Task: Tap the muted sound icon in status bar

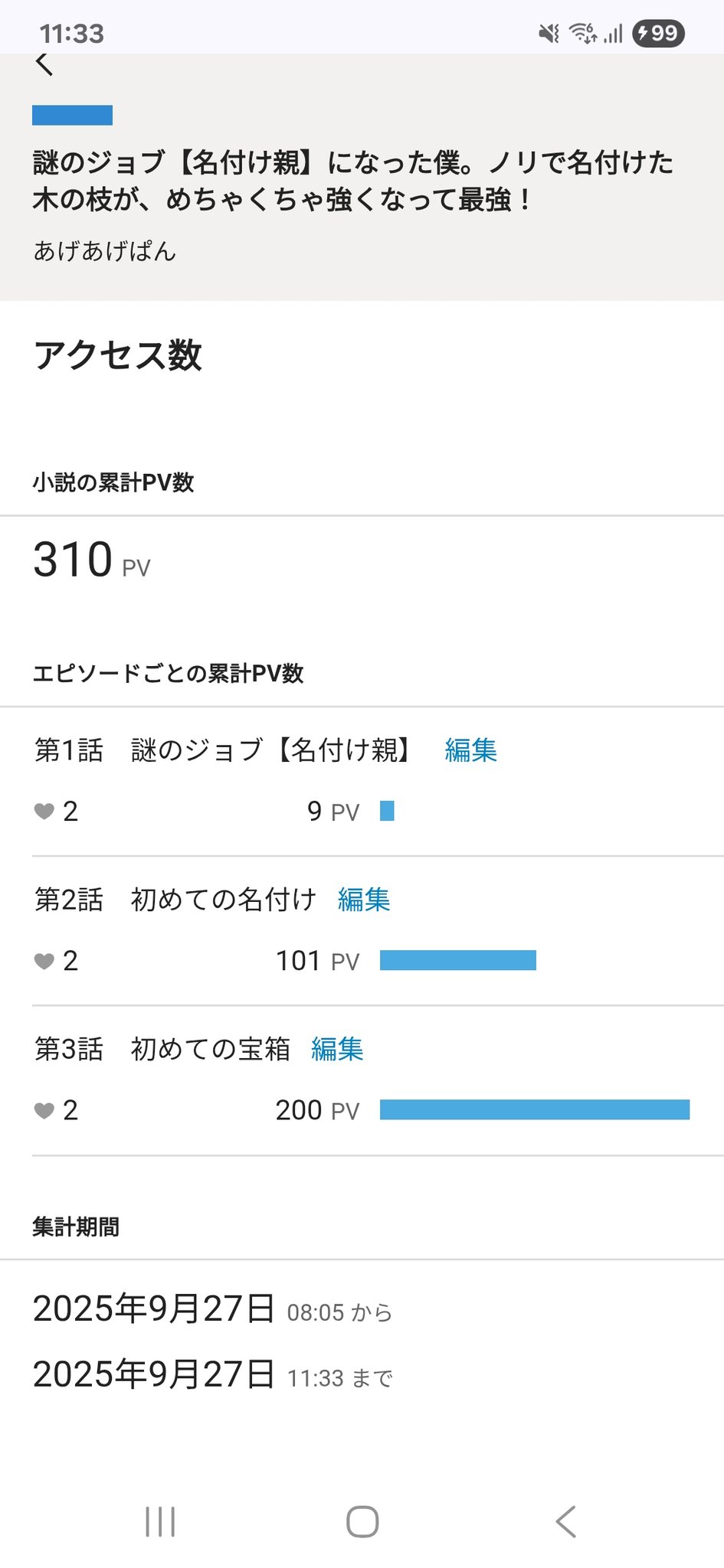Action: click(549, 33)
